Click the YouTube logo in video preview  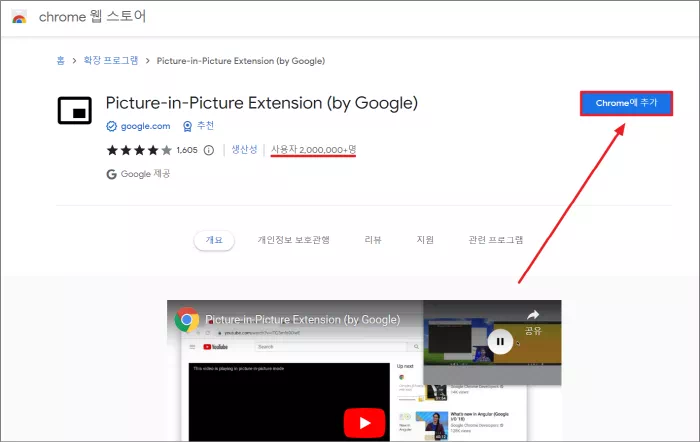click(x=216, y=347)
